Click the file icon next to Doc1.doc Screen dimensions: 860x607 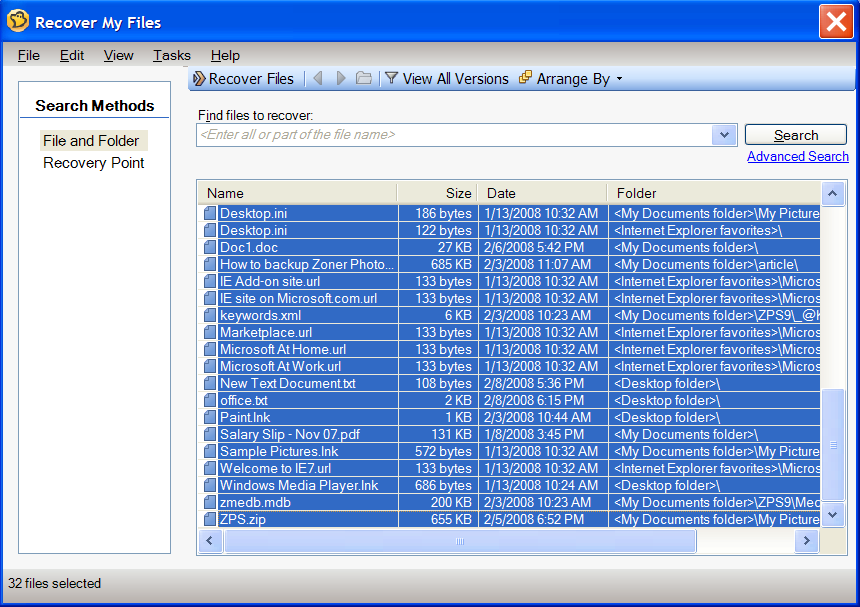pyautogui.click(x=210, y=247)
